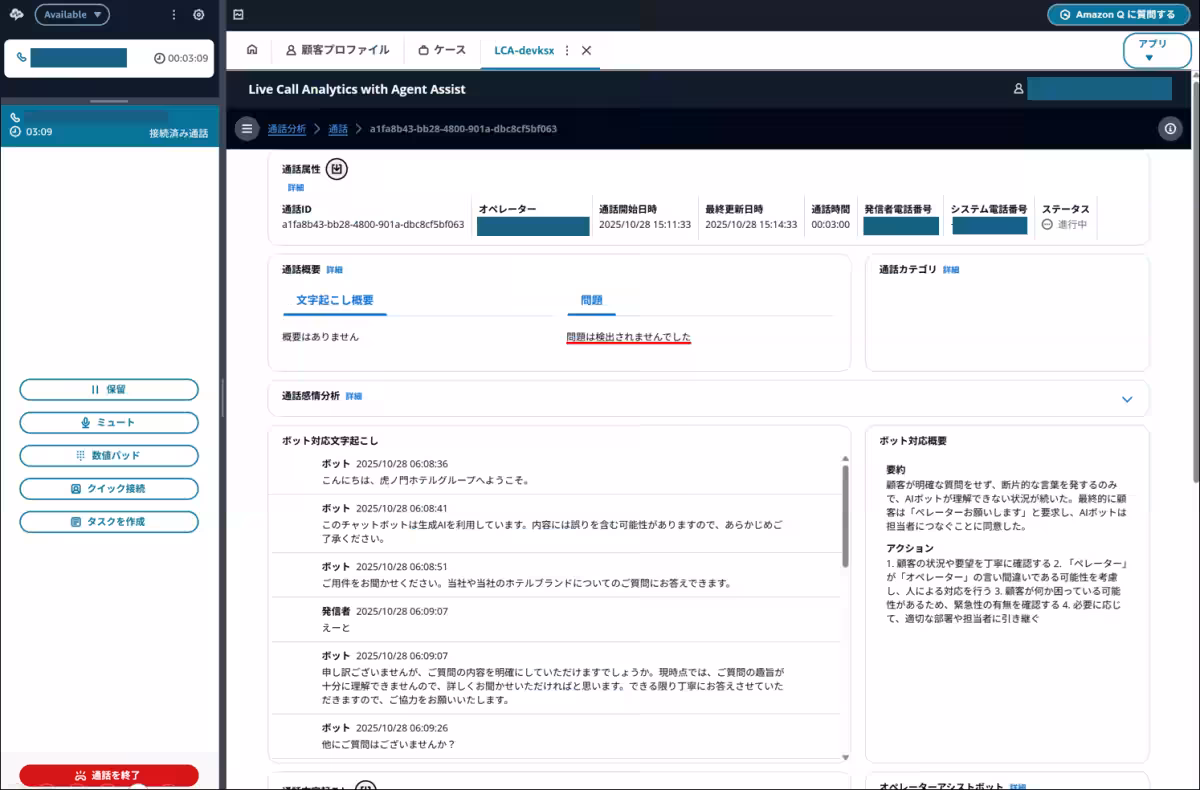Open the three-dot menu beside Available status
Image resolution: width=1200 pixels, height=790 pixels.
[x=174, y=15]
